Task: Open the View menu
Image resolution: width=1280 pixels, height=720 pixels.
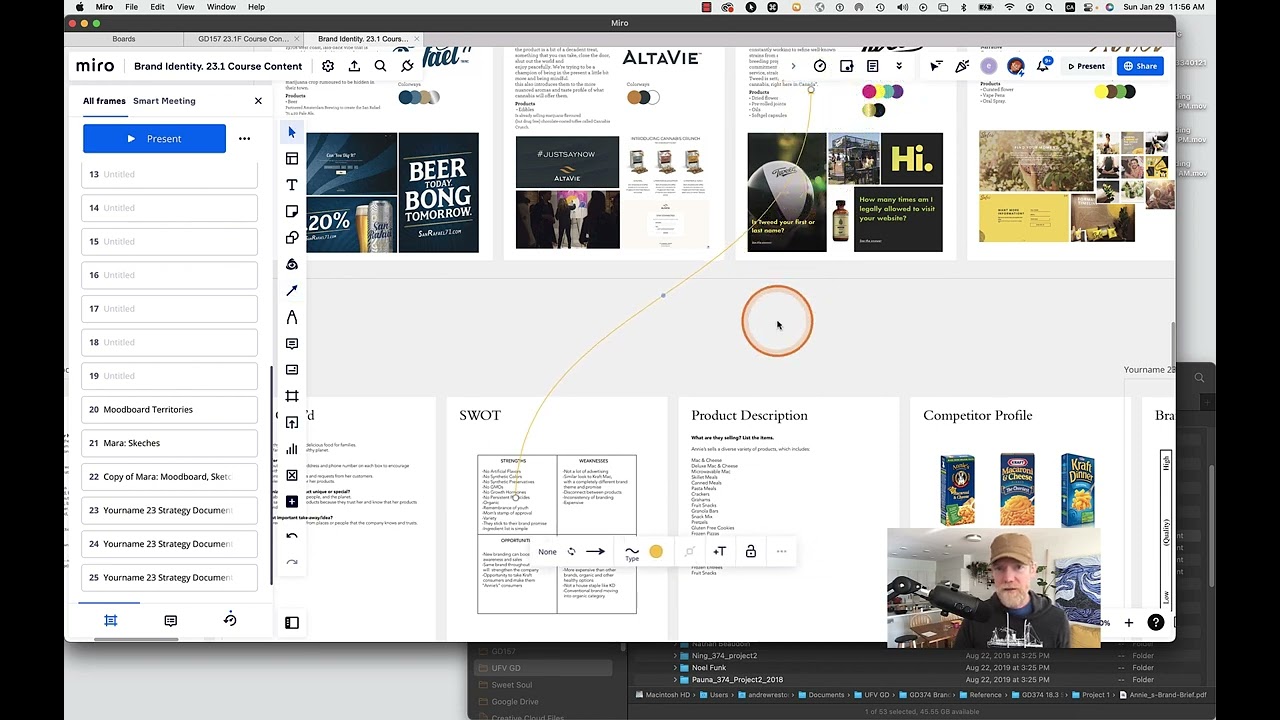Action: click(x=186, y=7)
